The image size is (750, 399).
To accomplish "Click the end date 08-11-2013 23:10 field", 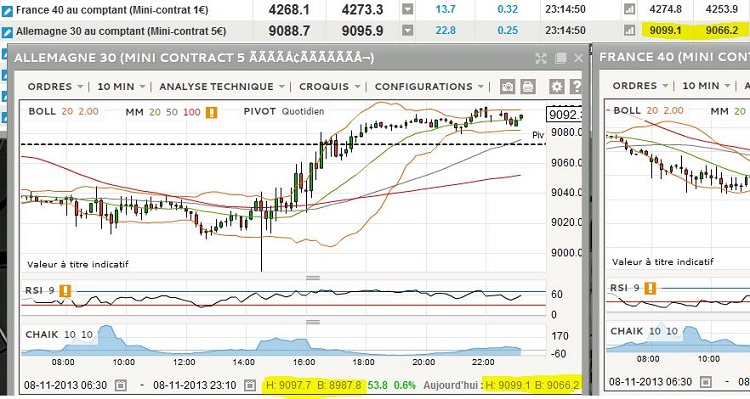I will 195,385.
